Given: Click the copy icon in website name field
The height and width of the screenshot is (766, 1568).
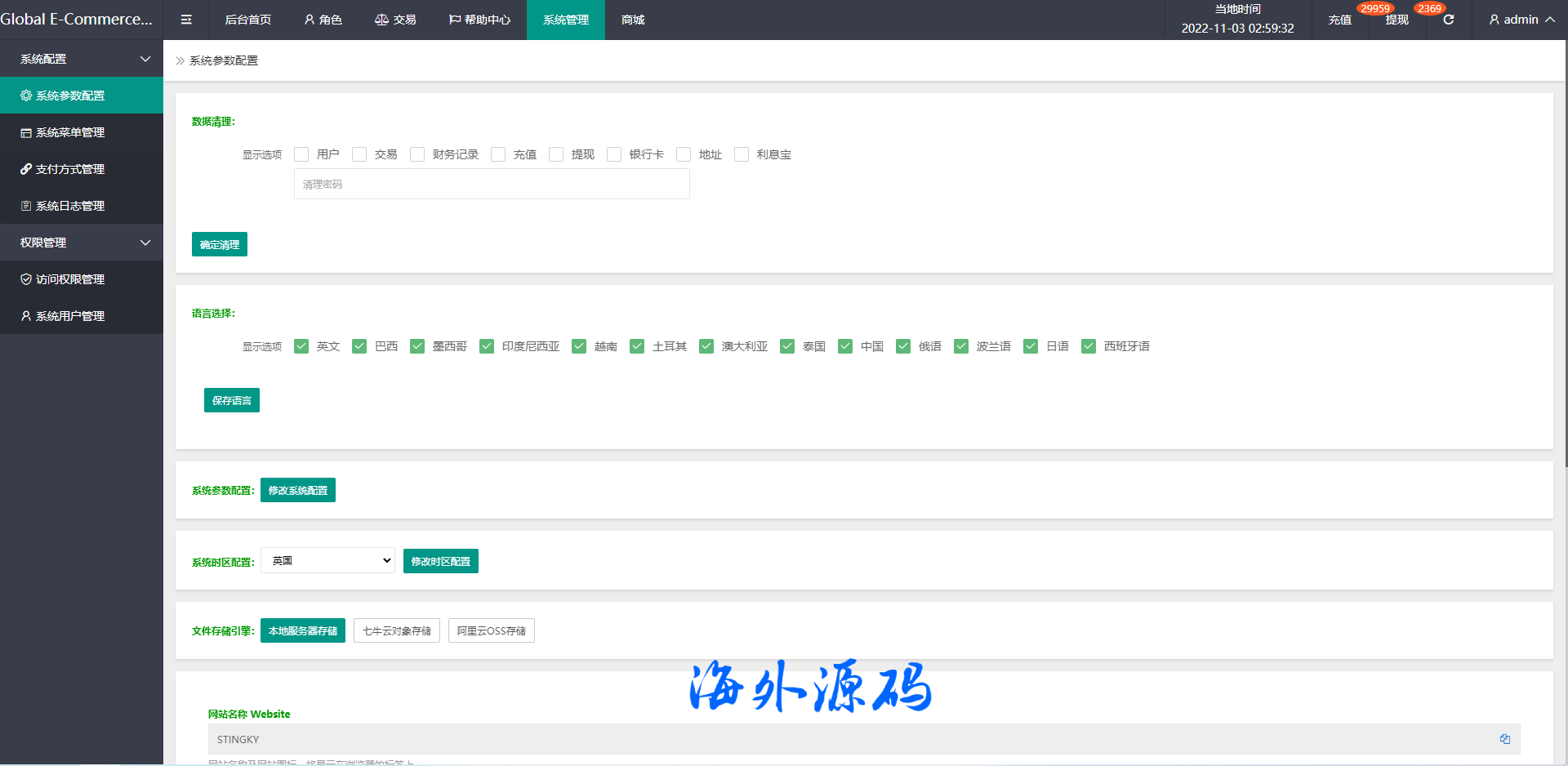Looking at the screenshot, I should click(1504, 739).
